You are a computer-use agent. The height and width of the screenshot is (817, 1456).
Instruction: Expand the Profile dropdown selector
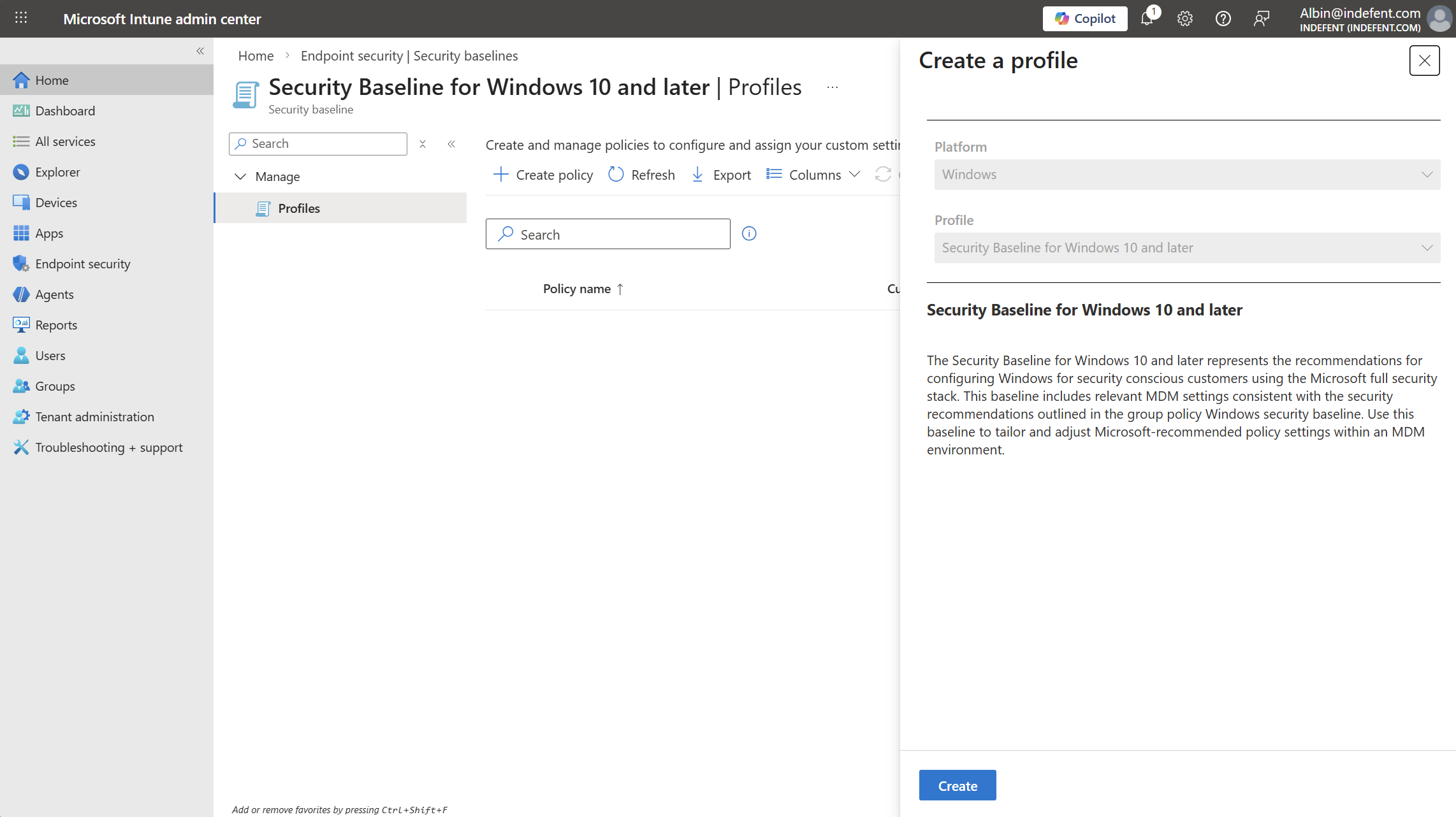click(x=1186, y=248)
